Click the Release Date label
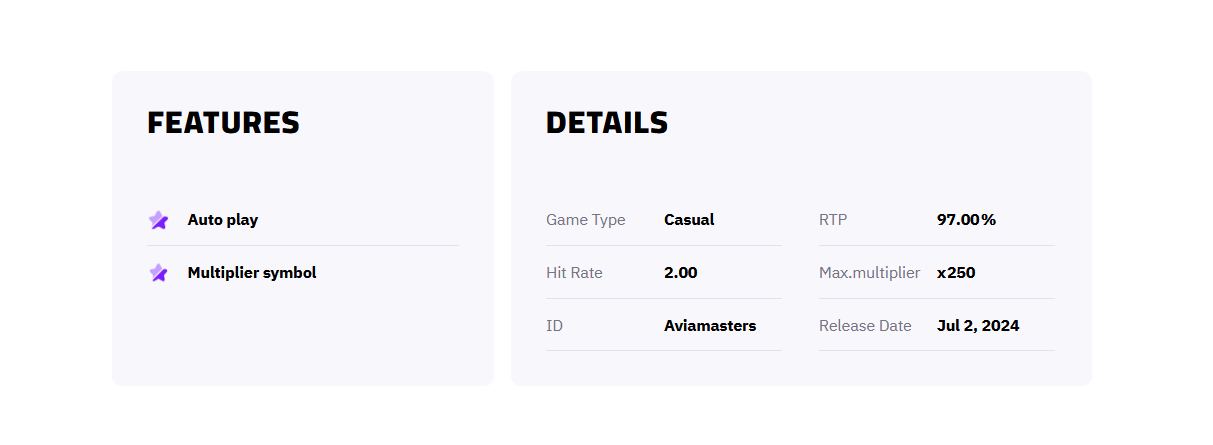The image size is (1213, 445). (865, 325)
